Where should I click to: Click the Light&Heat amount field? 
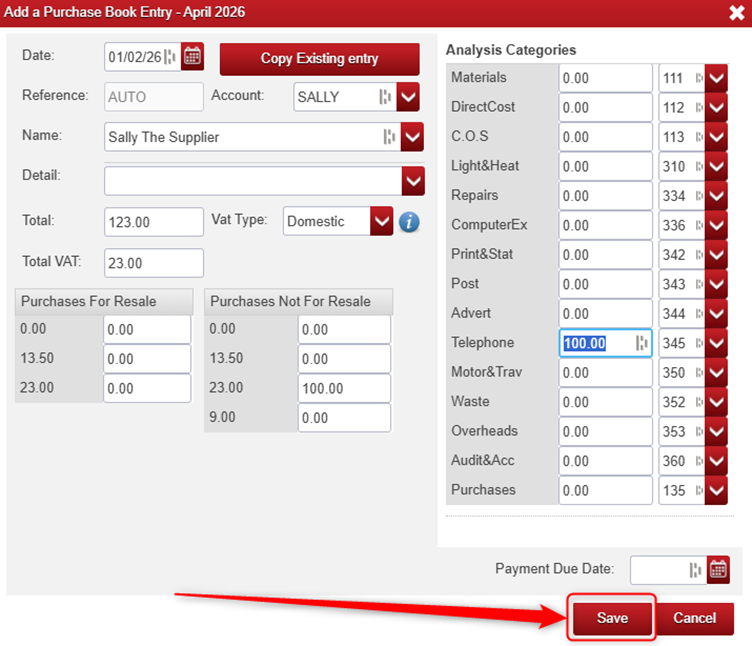tap(606, 166)
